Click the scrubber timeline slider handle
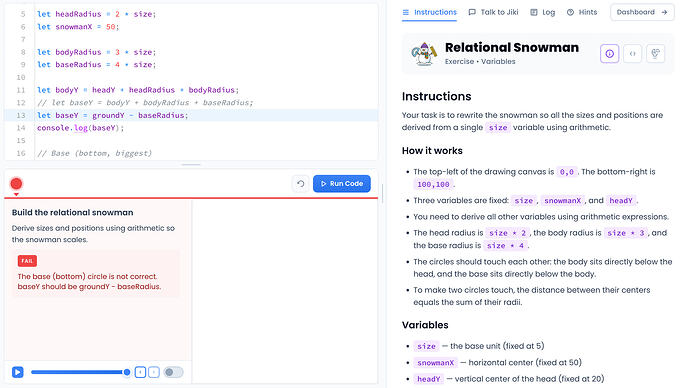 pyautogui.click(x=127, y=372)
